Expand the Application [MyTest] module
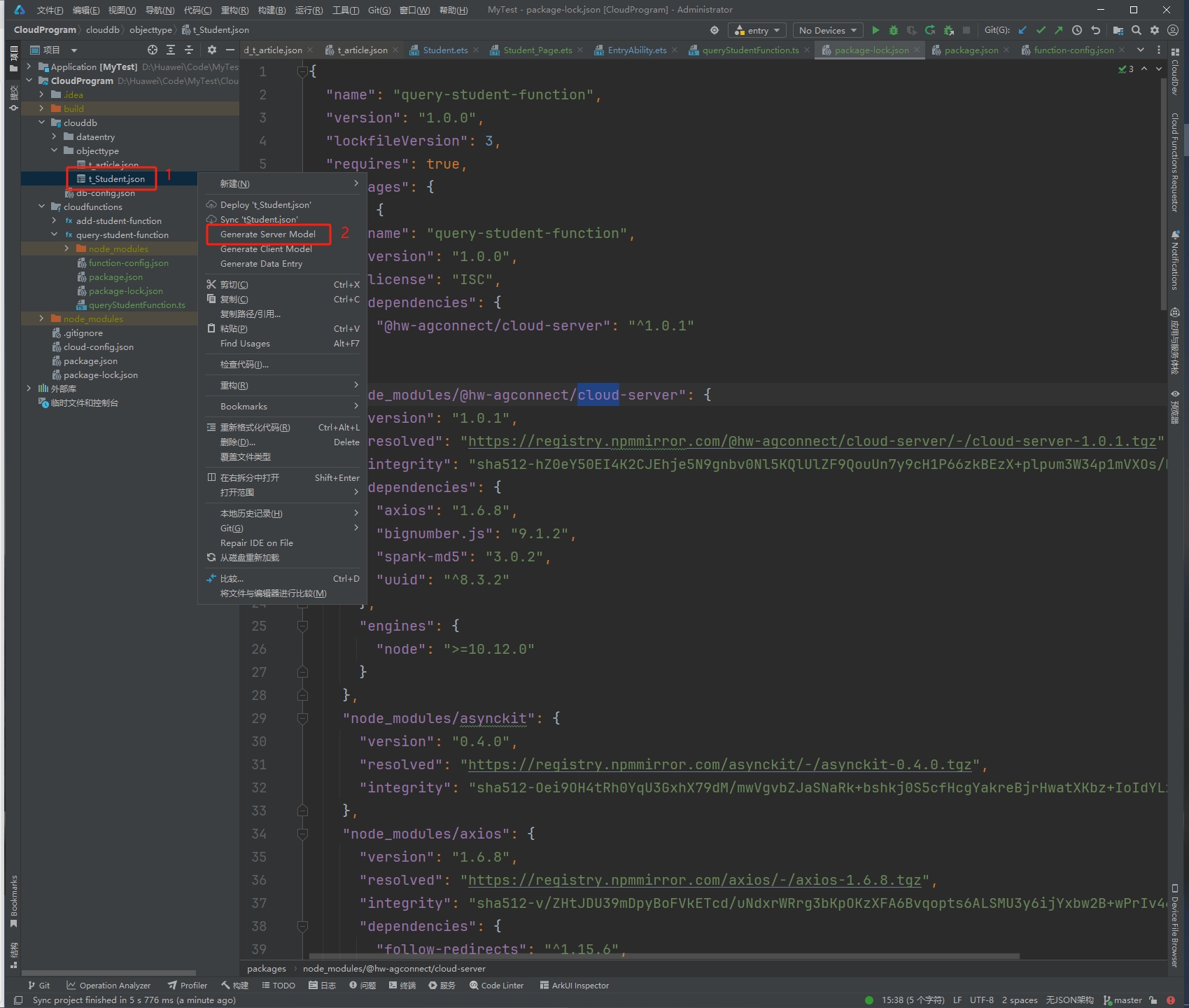 pos(29,66)
